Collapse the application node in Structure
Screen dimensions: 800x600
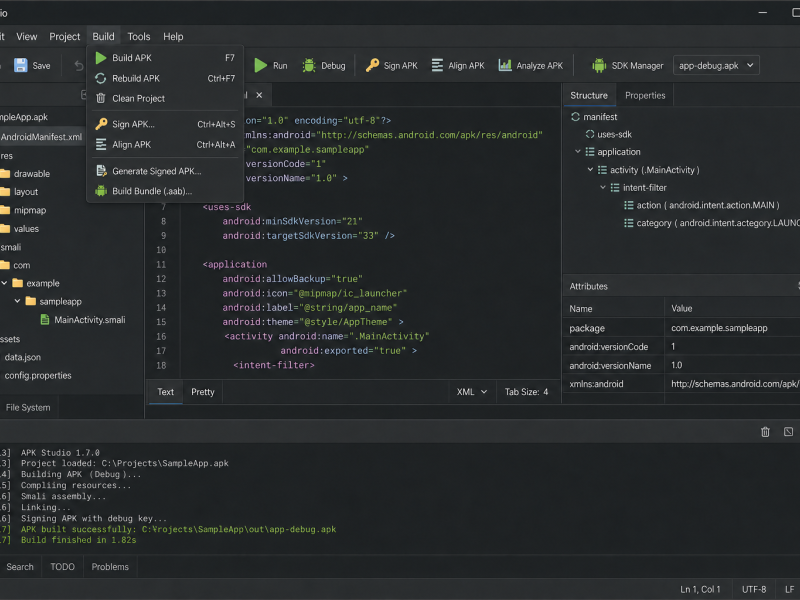[578, 152]
